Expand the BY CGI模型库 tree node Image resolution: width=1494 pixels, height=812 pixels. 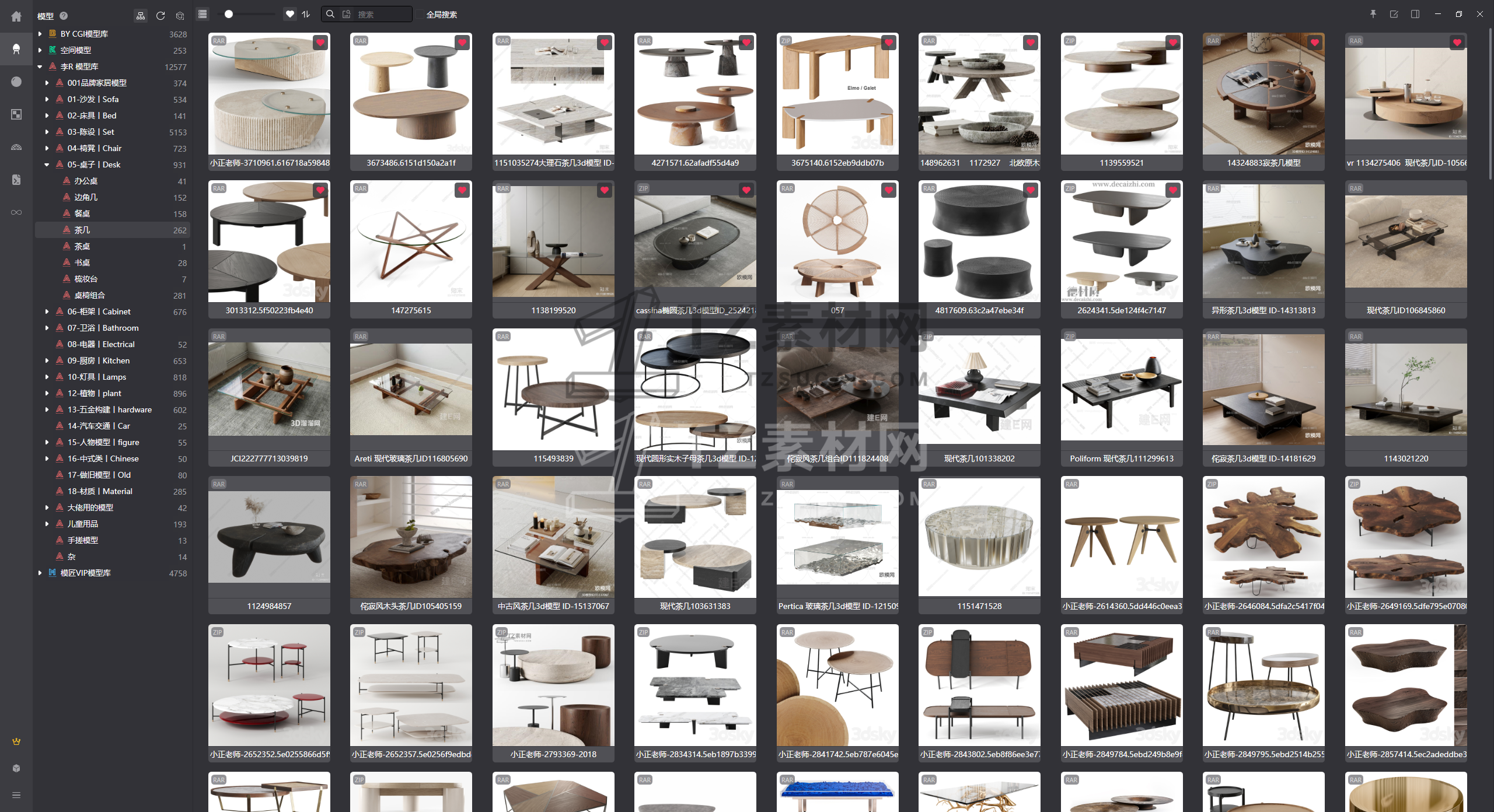pyautogui.click(x=40, y=34)
